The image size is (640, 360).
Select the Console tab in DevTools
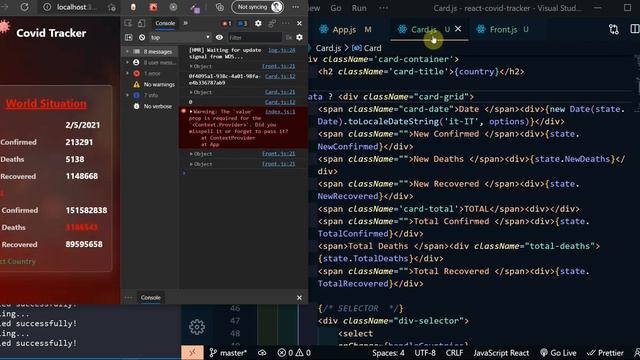[x=165, y=23]
